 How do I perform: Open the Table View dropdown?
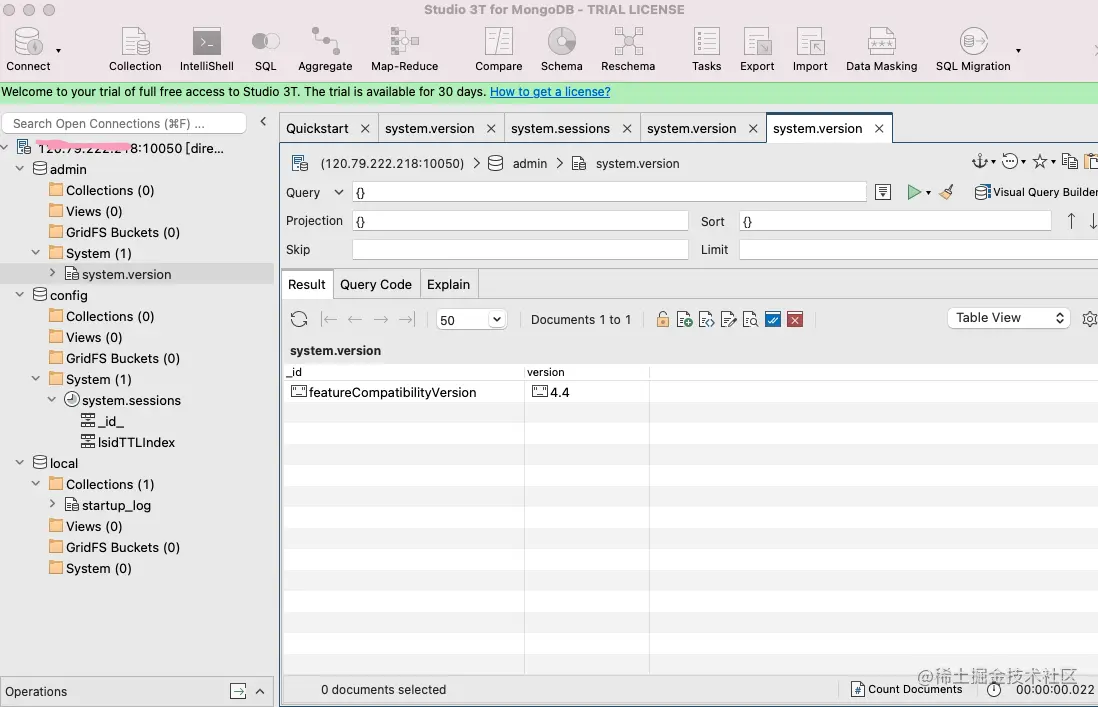(x=1008, y=318)
